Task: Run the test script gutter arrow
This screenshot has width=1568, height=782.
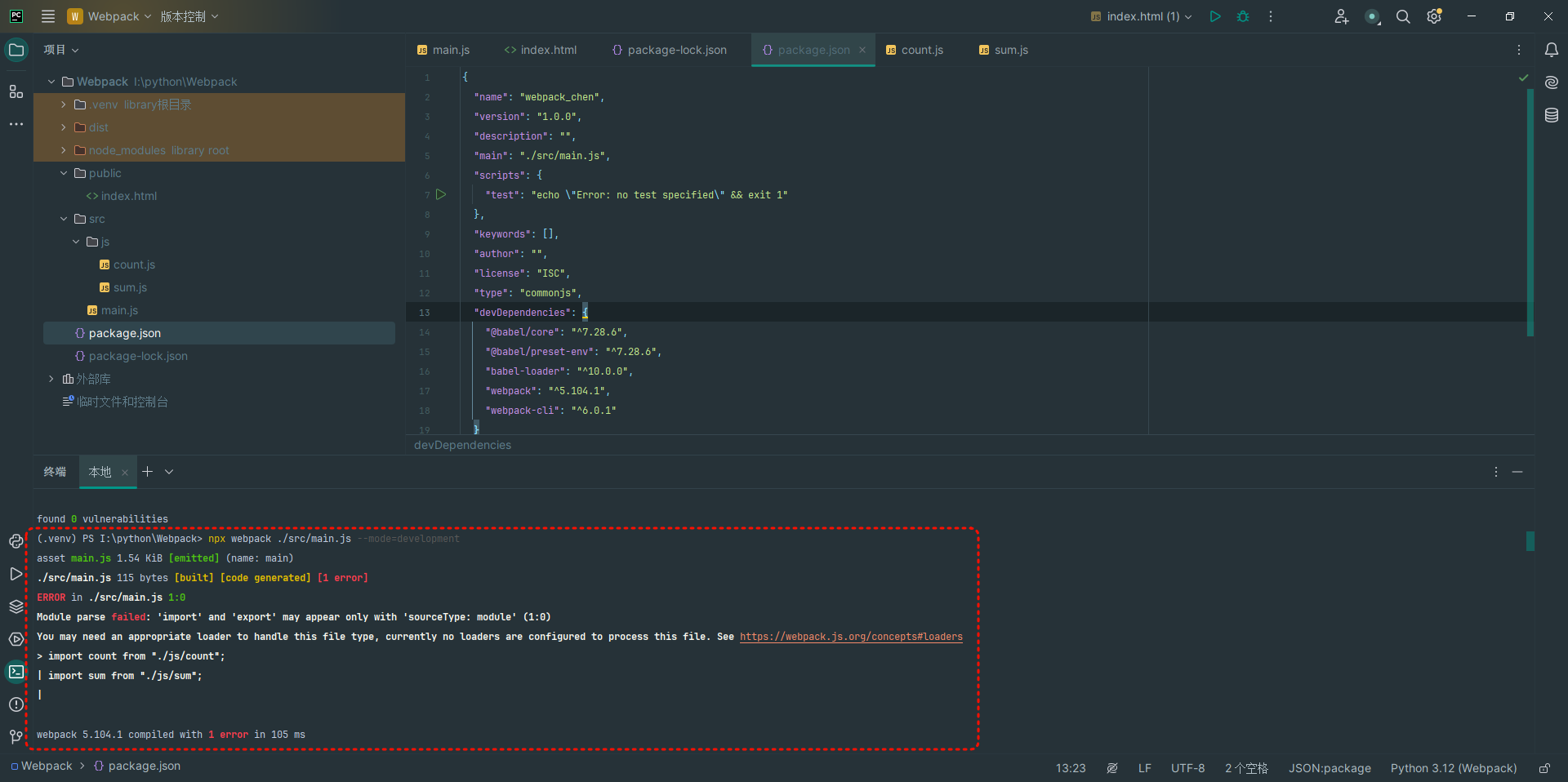Action: pyautogui.click(x=441, y=194)
